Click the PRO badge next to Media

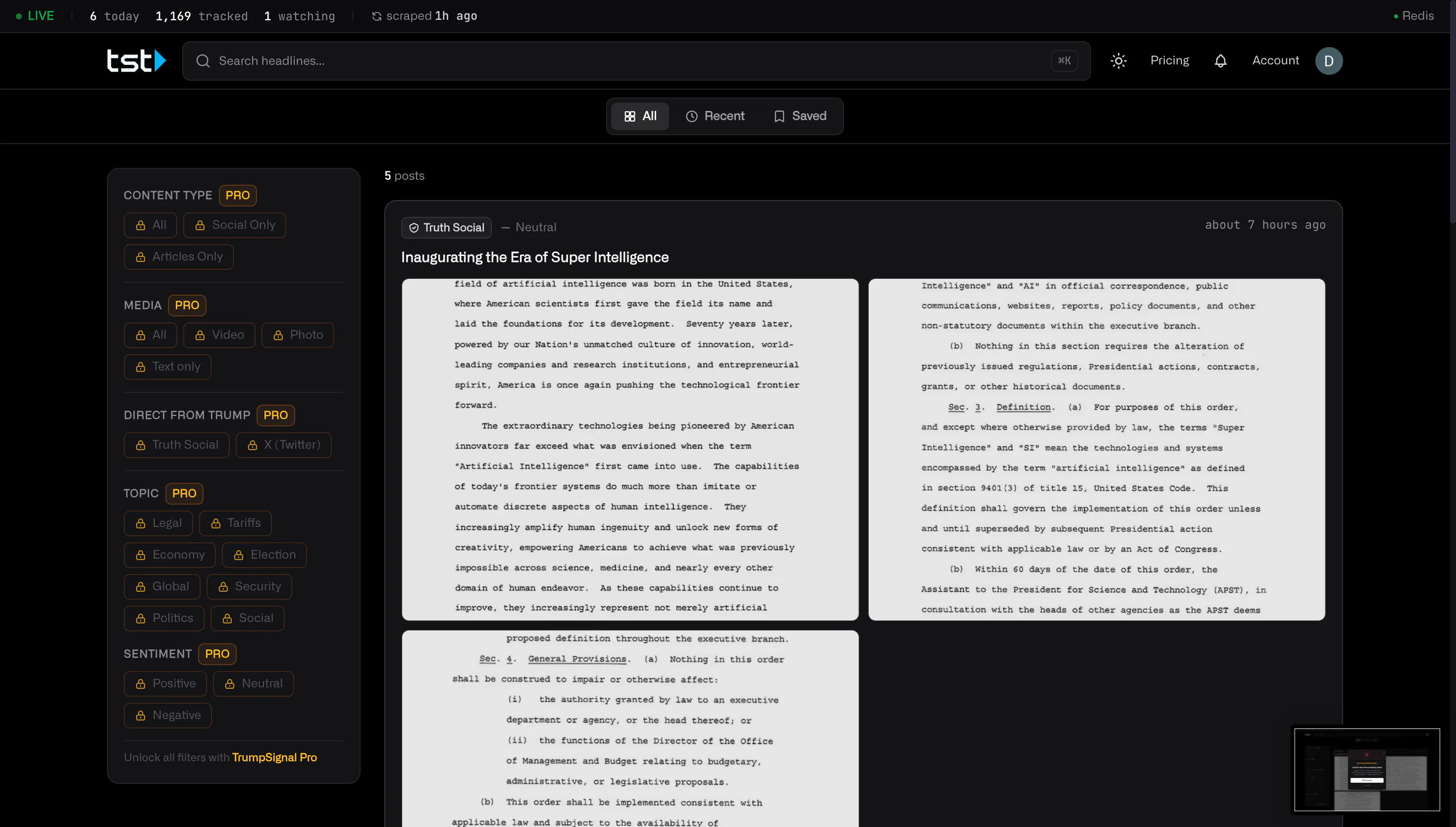pos(187,306)
